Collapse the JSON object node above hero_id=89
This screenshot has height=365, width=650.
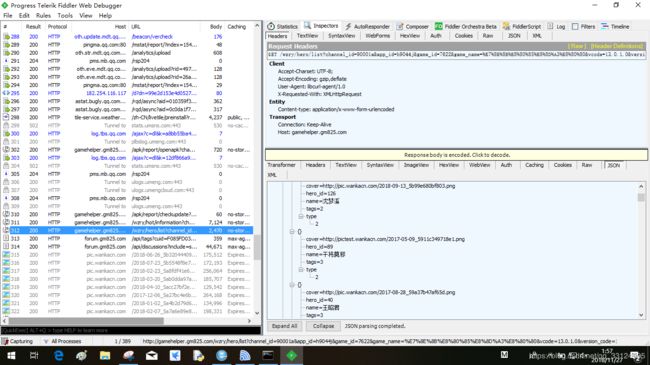click(x=292, y=231)
